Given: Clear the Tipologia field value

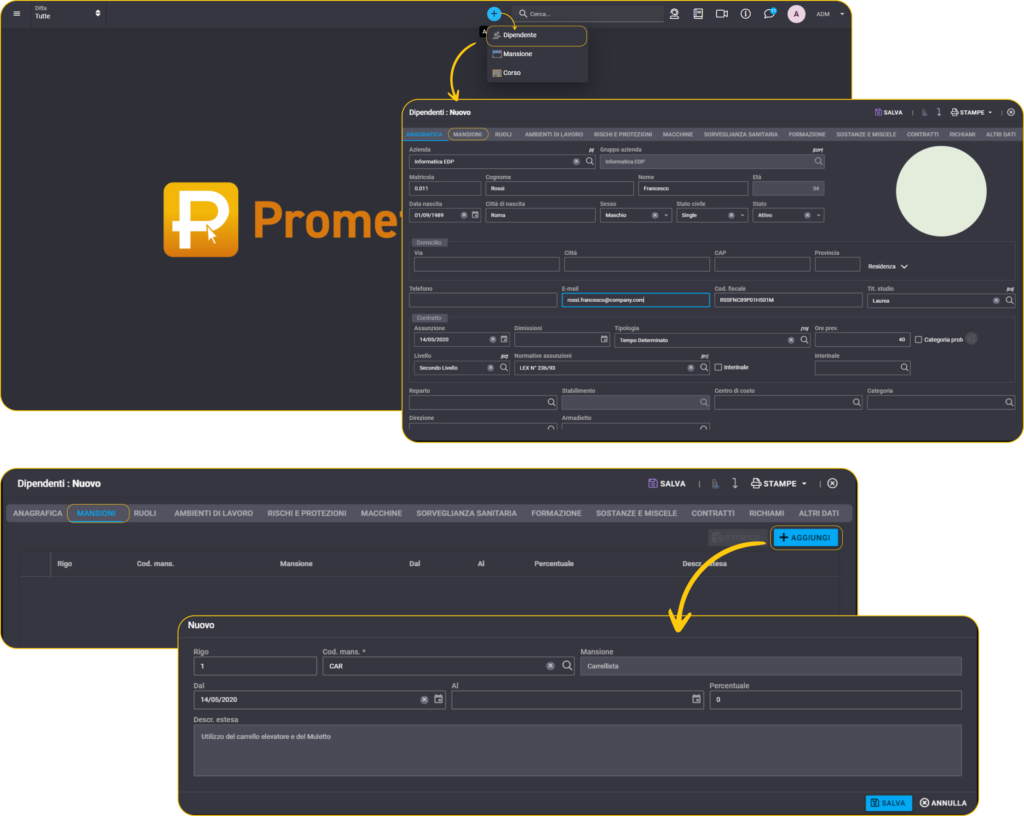Looking at the screenshot, I should [791, 340].
